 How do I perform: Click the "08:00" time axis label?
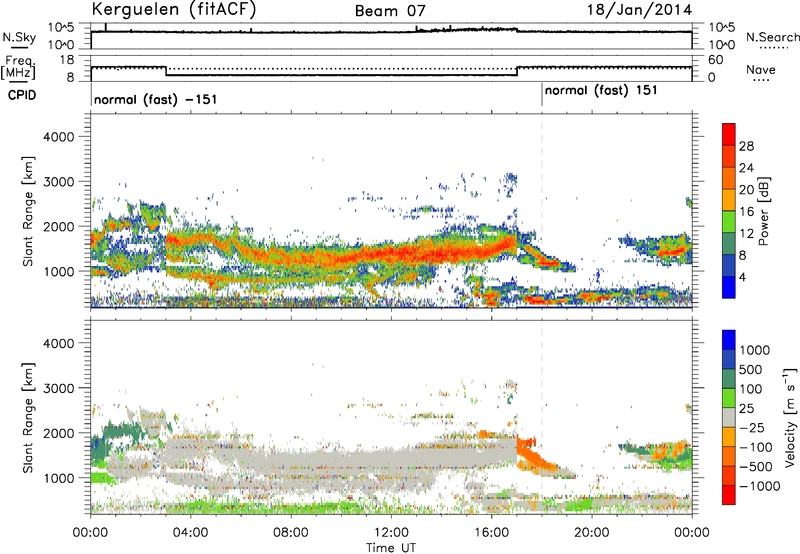click(x=291, y=533)
